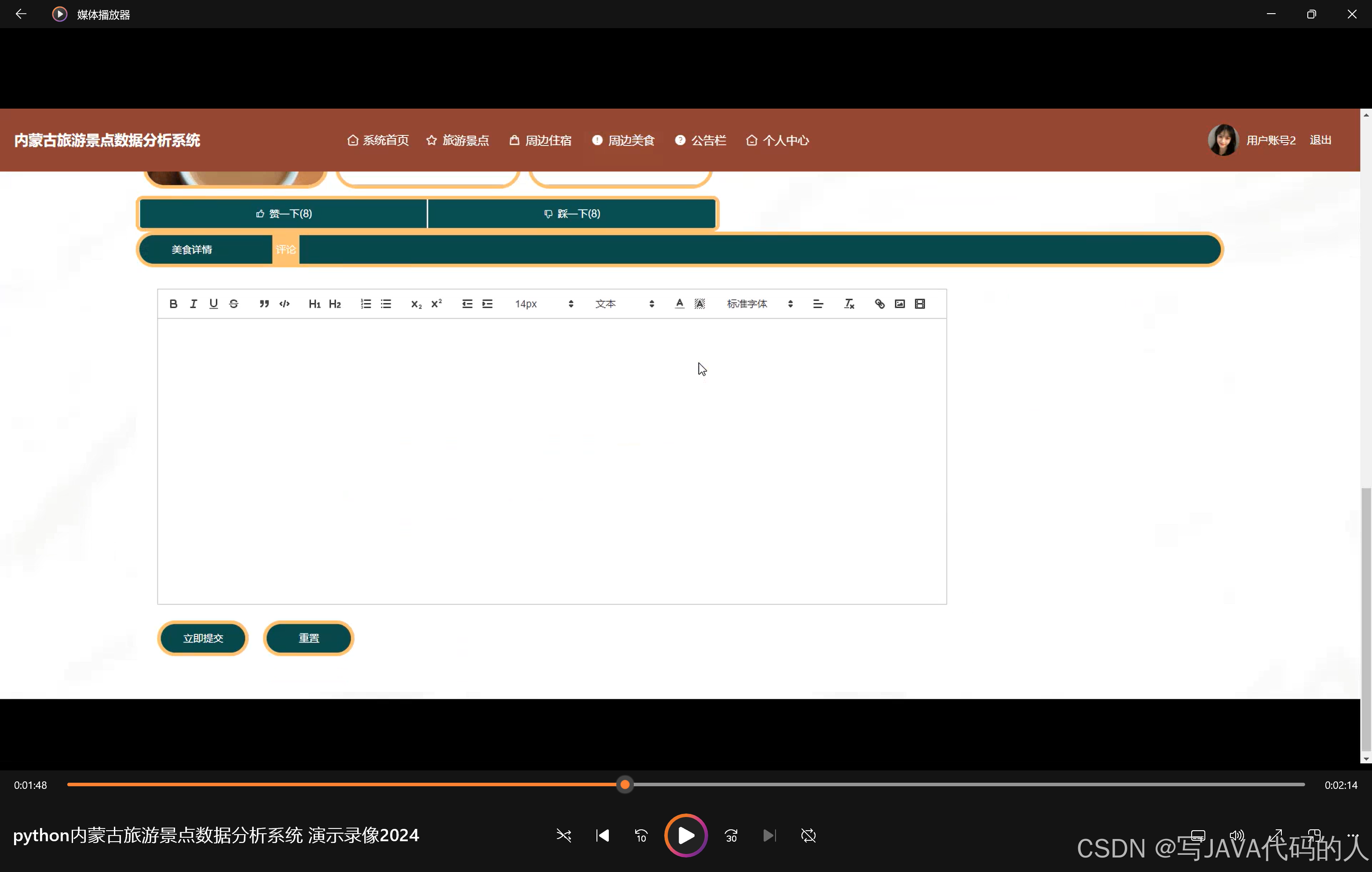The height and width of the screenshot is (872, 1372).
Task: Apply Heading 1 style
Action: pyautogui.click(x=315, y=303)
